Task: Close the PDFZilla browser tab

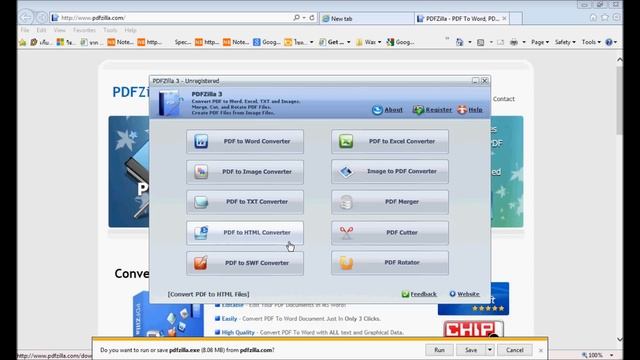Action: click(x=504, y=18)
